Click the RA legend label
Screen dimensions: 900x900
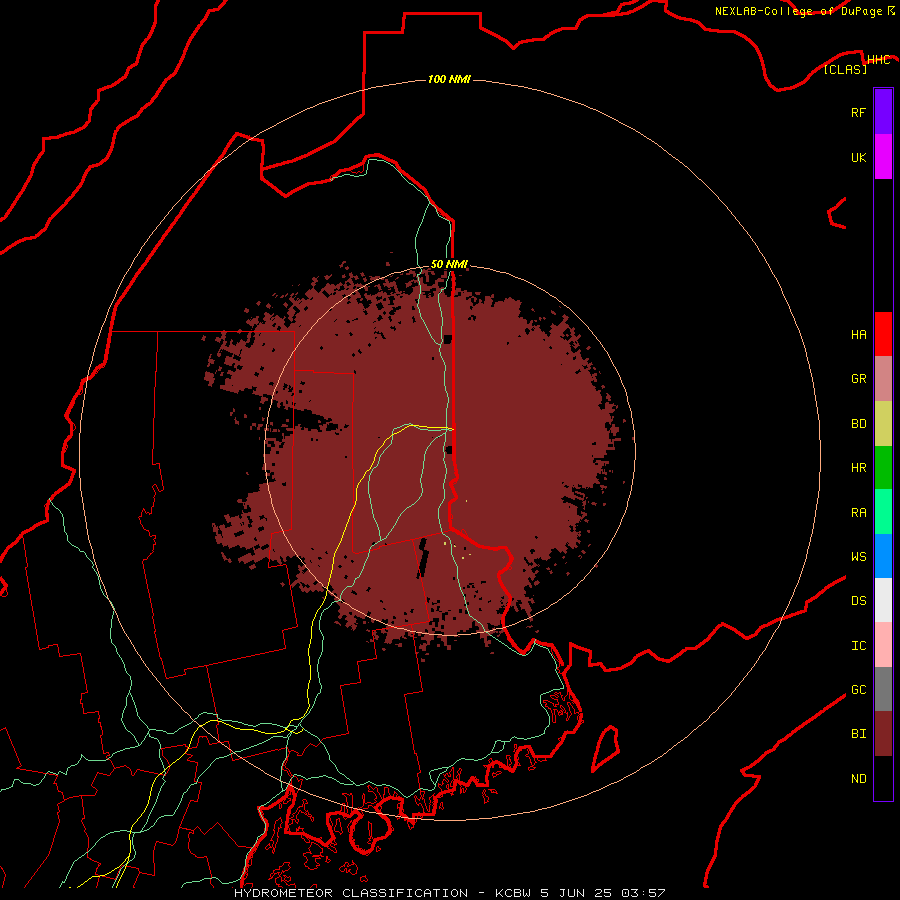click(x=858, y=513)
